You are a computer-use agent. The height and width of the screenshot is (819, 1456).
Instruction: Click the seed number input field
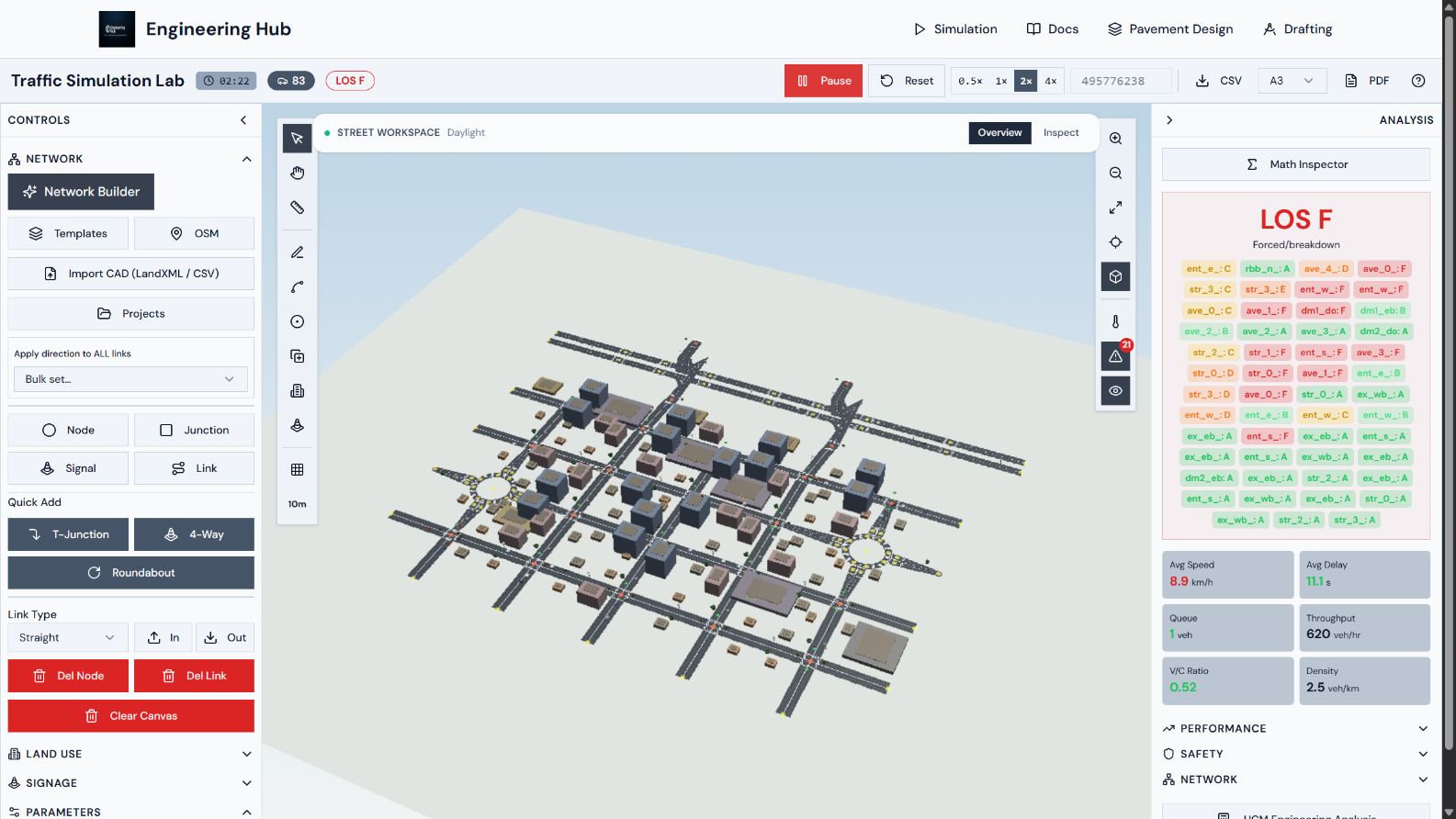tap(1122, 81)
